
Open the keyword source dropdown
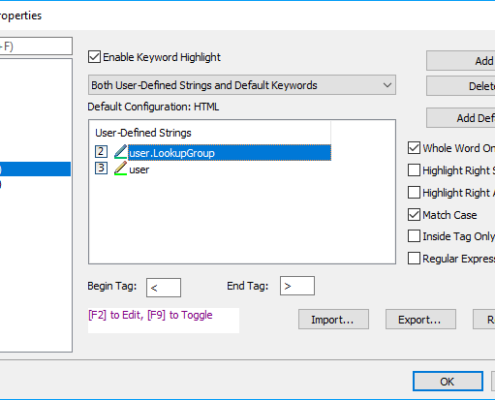click(x=242, y=85)
